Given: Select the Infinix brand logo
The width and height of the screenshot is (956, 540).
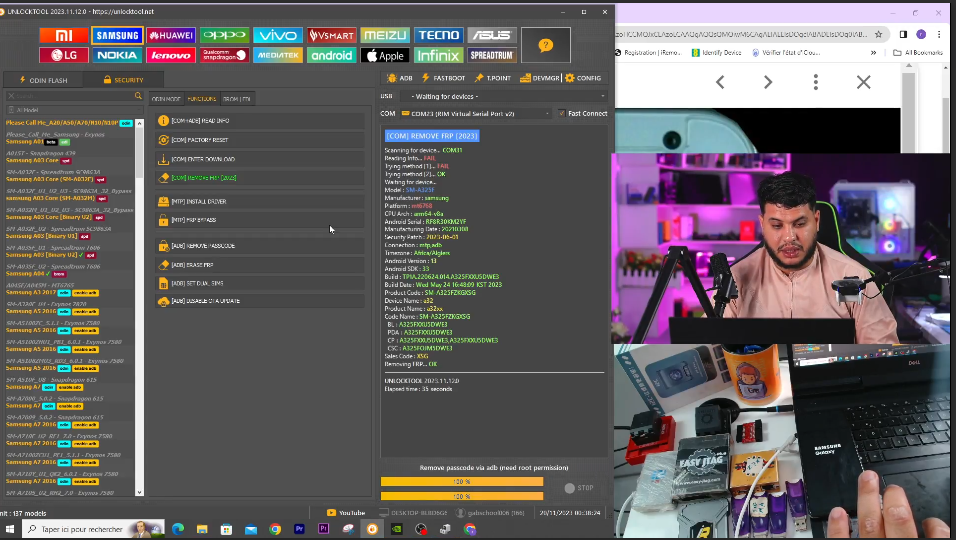Looking at the screenshot, I should point(438,55).
